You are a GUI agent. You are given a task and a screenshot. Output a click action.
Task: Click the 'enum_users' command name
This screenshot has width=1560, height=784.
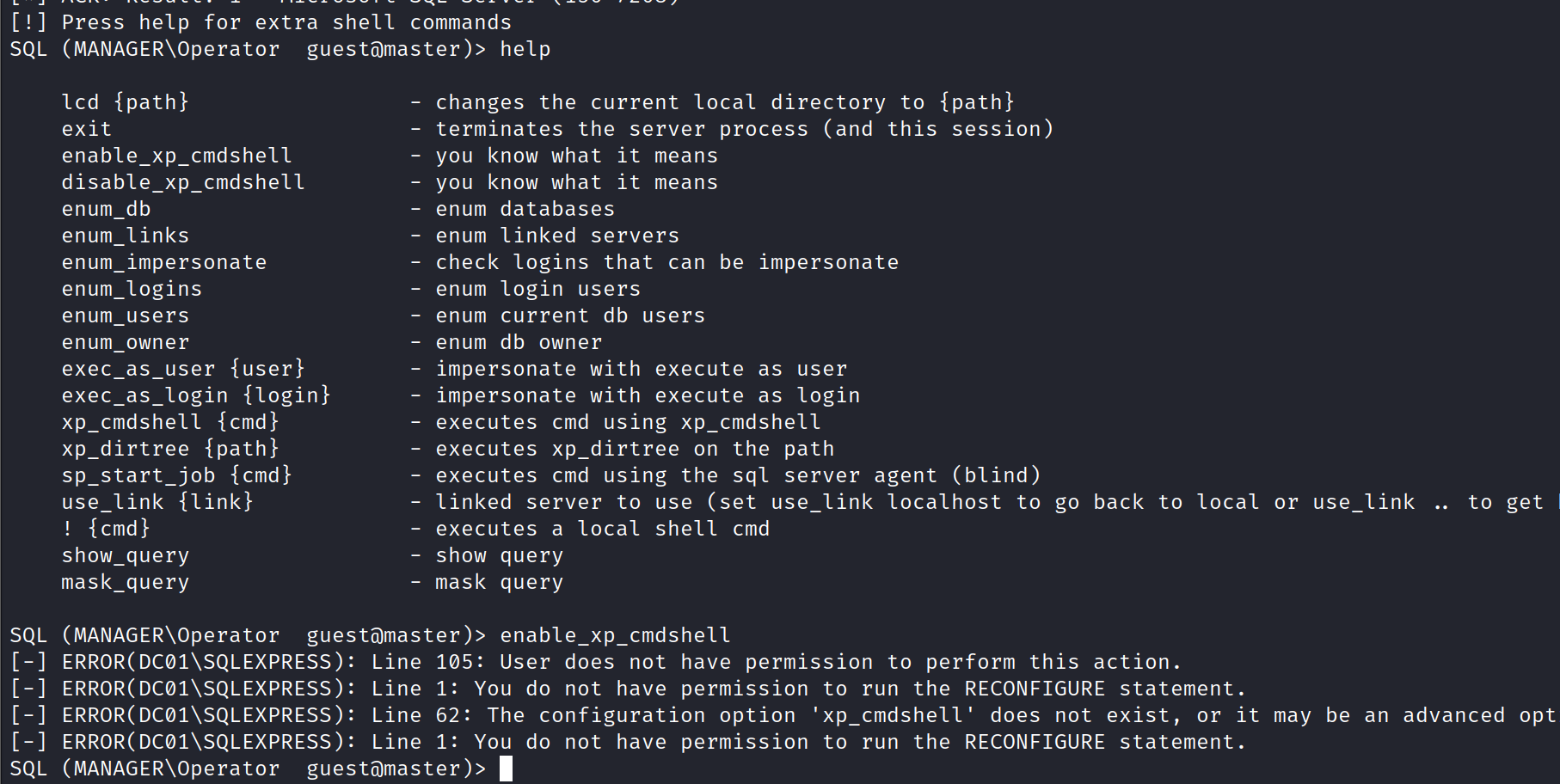tap(126, 315)
